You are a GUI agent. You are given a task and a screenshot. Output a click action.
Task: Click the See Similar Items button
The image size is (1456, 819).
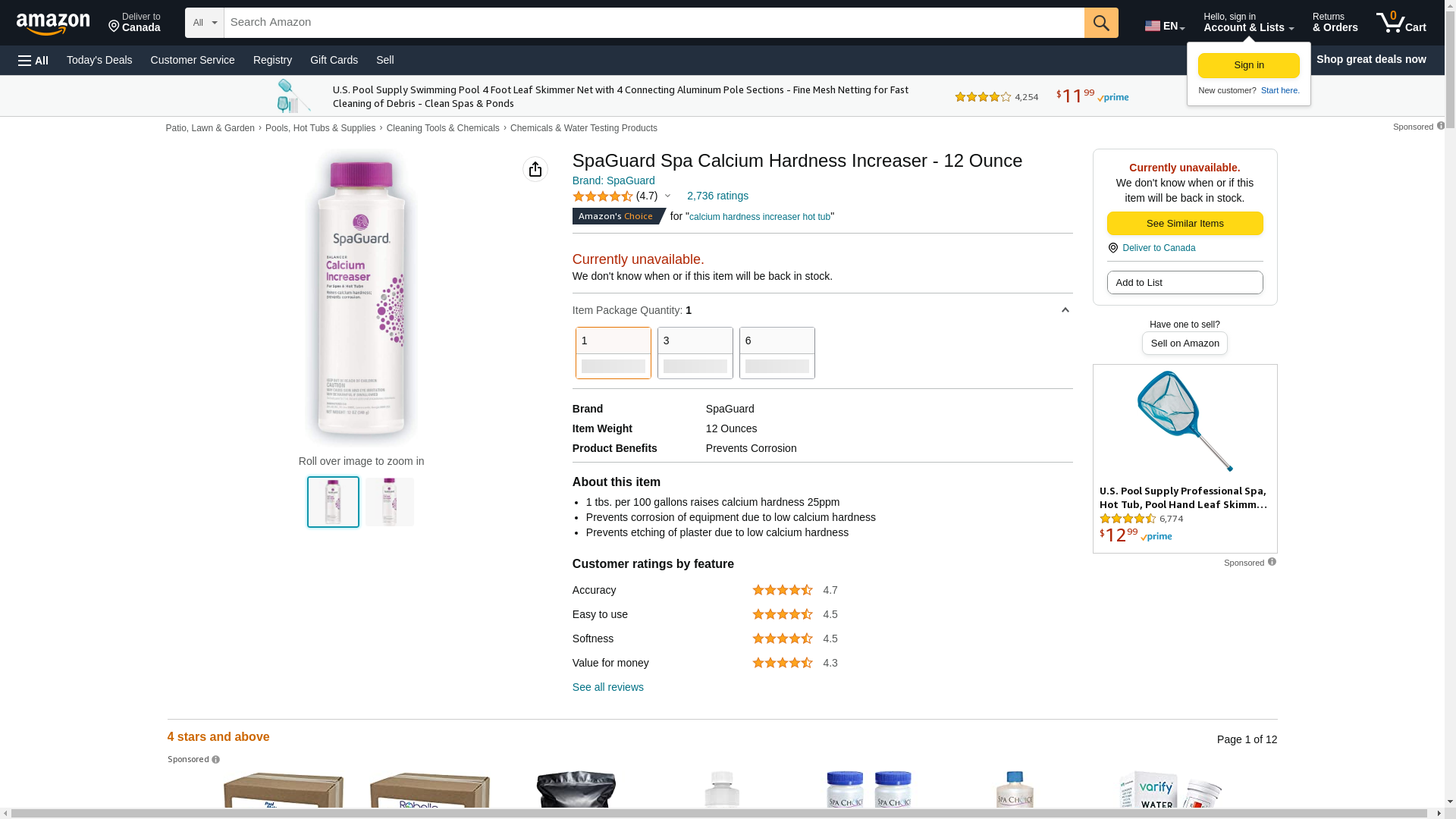click(x=1185, y=224)
